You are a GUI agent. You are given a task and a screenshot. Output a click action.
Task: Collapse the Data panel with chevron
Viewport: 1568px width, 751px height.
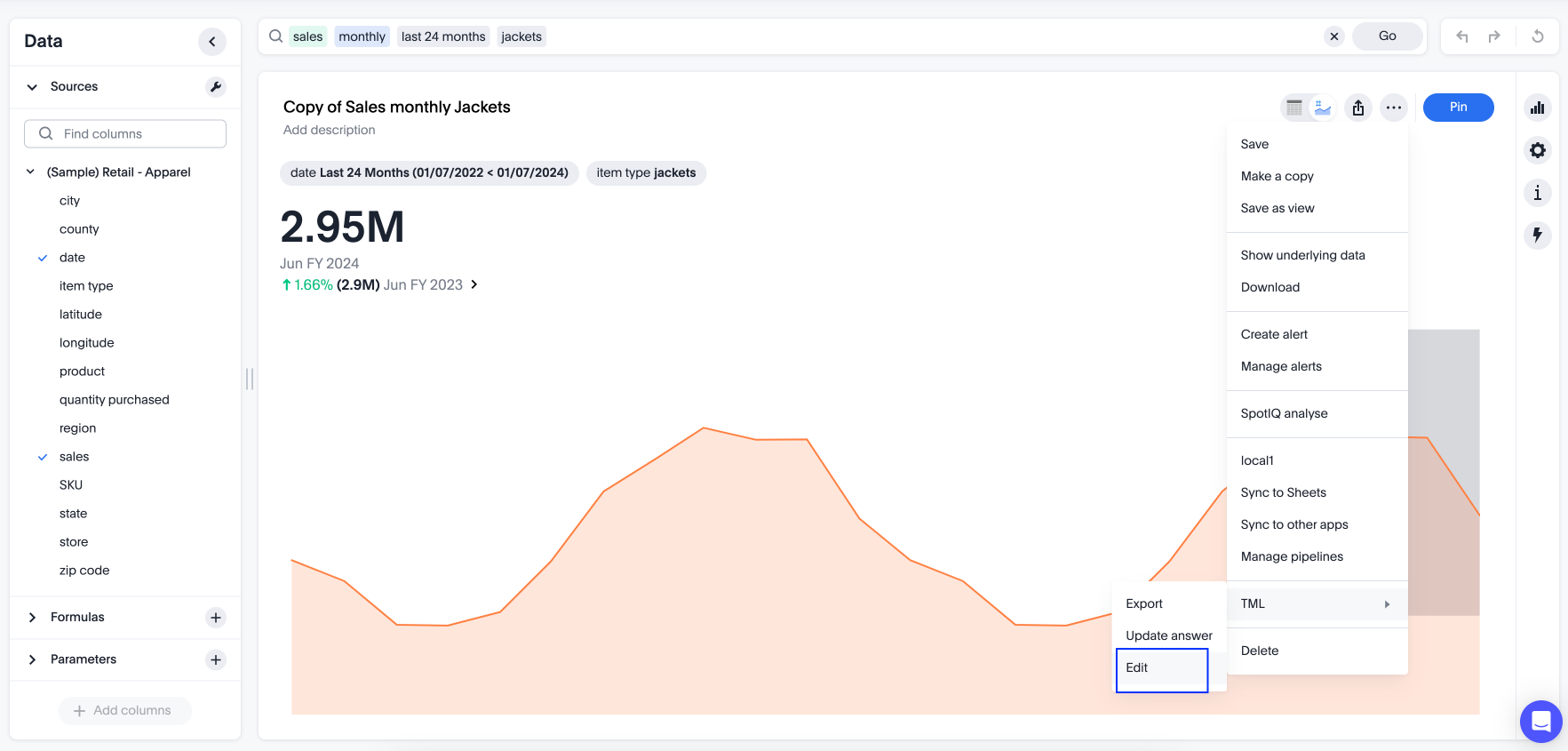211,42
